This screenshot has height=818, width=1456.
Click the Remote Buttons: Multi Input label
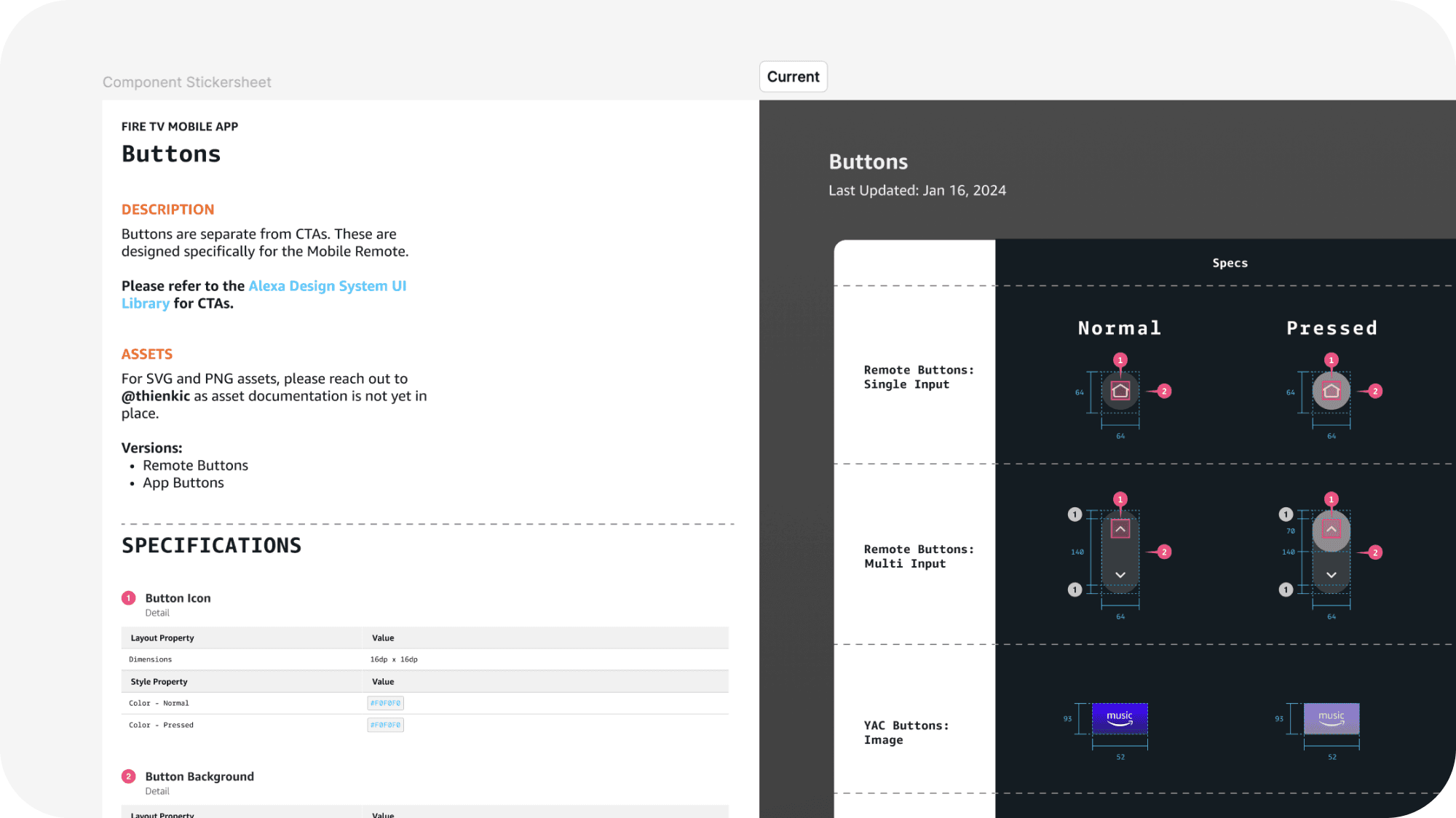point(919,556)
